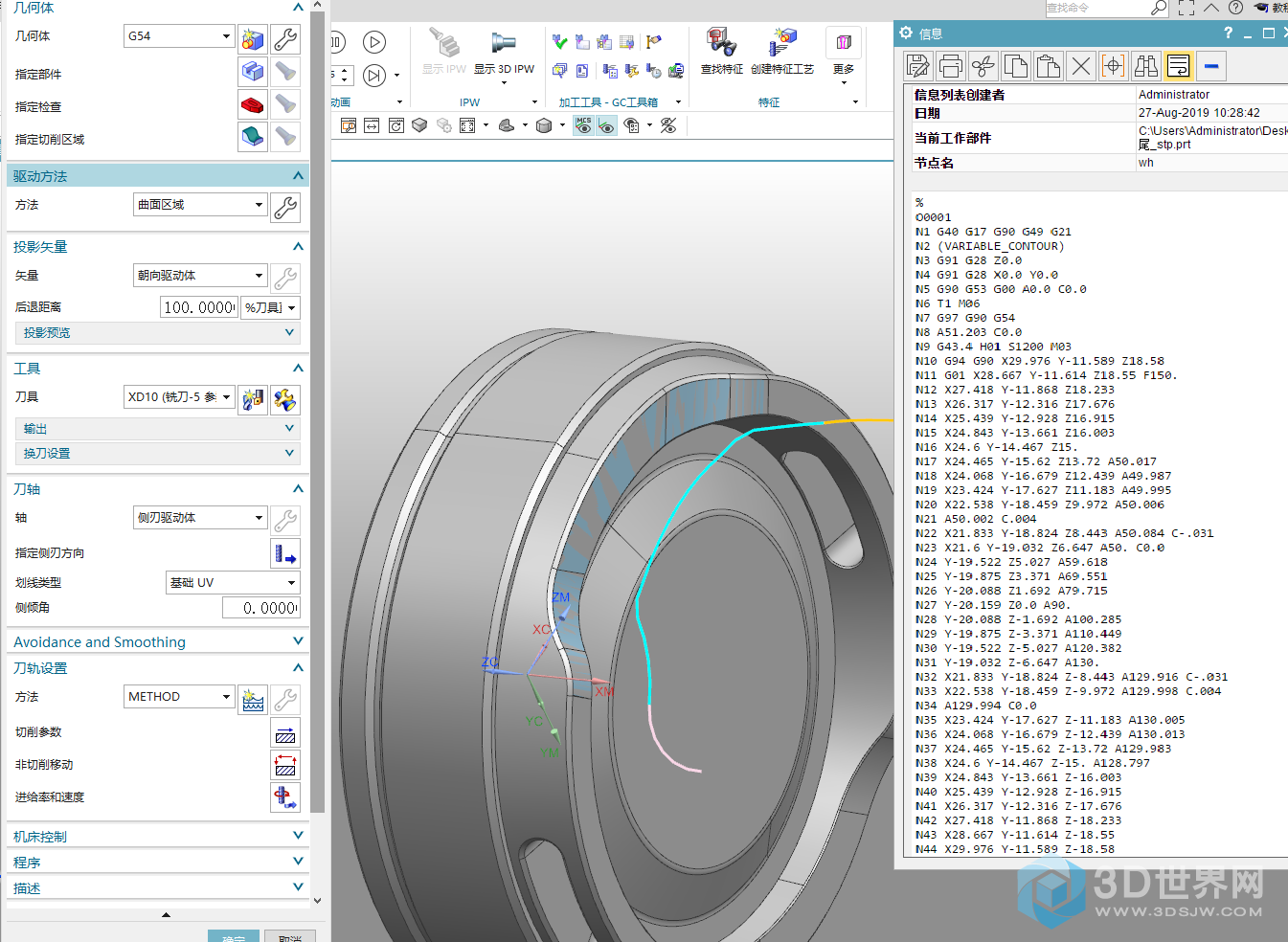1288x942 pixels.
Task: Click the green check verify icon in GC toolbox
Action: point(559,42)
